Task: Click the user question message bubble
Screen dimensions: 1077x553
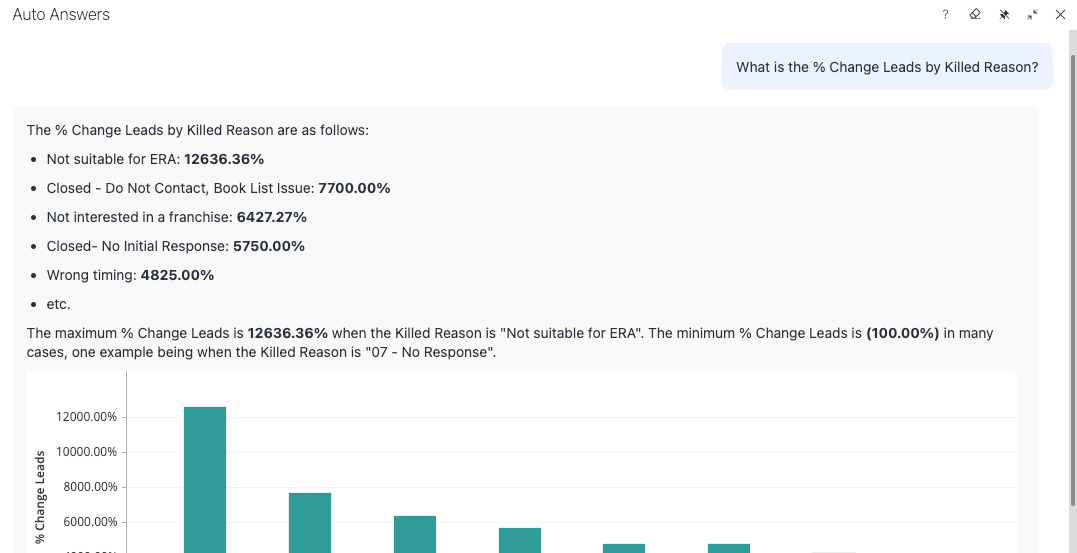Action: coord(887,67)
